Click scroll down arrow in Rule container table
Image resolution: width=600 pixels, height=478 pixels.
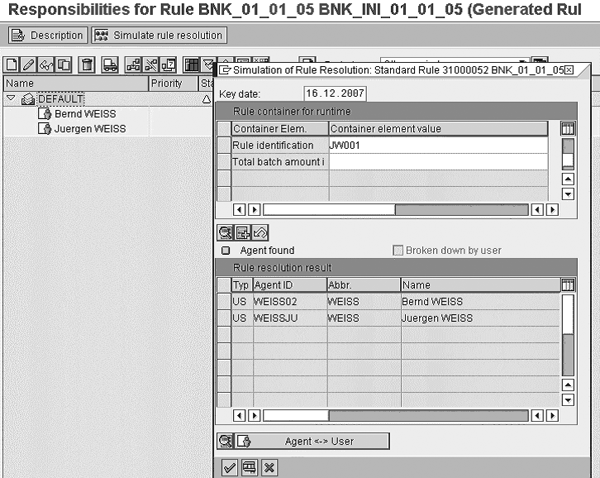[x=568, y=194]
